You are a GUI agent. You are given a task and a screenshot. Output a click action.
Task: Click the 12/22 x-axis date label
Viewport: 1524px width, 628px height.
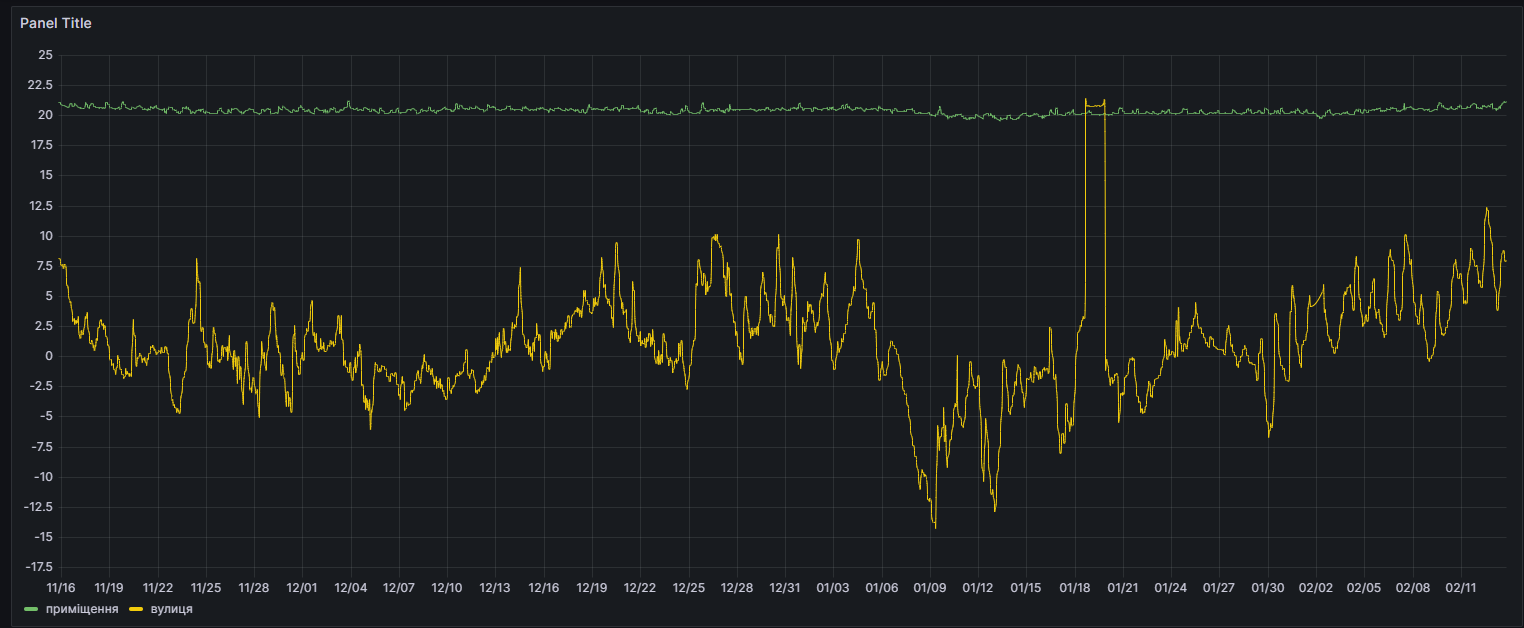pyautogui.click(x=640, y=588)
